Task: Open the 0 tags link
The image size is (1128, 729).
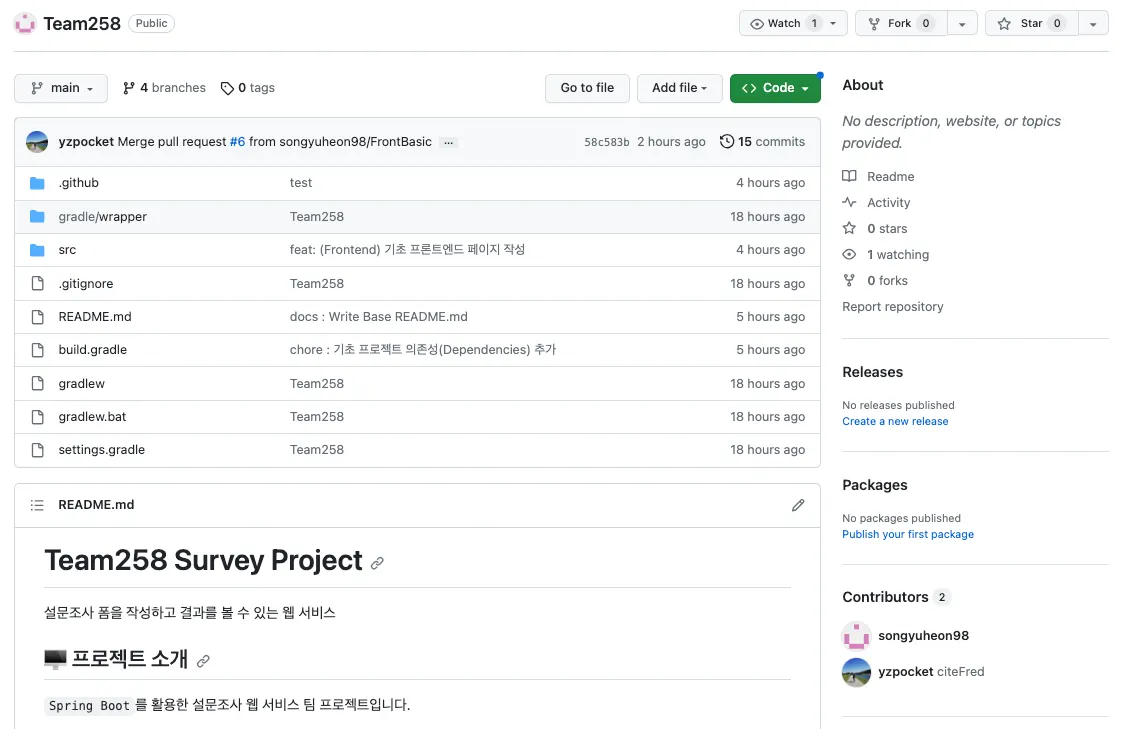Action: coord(247,88)
